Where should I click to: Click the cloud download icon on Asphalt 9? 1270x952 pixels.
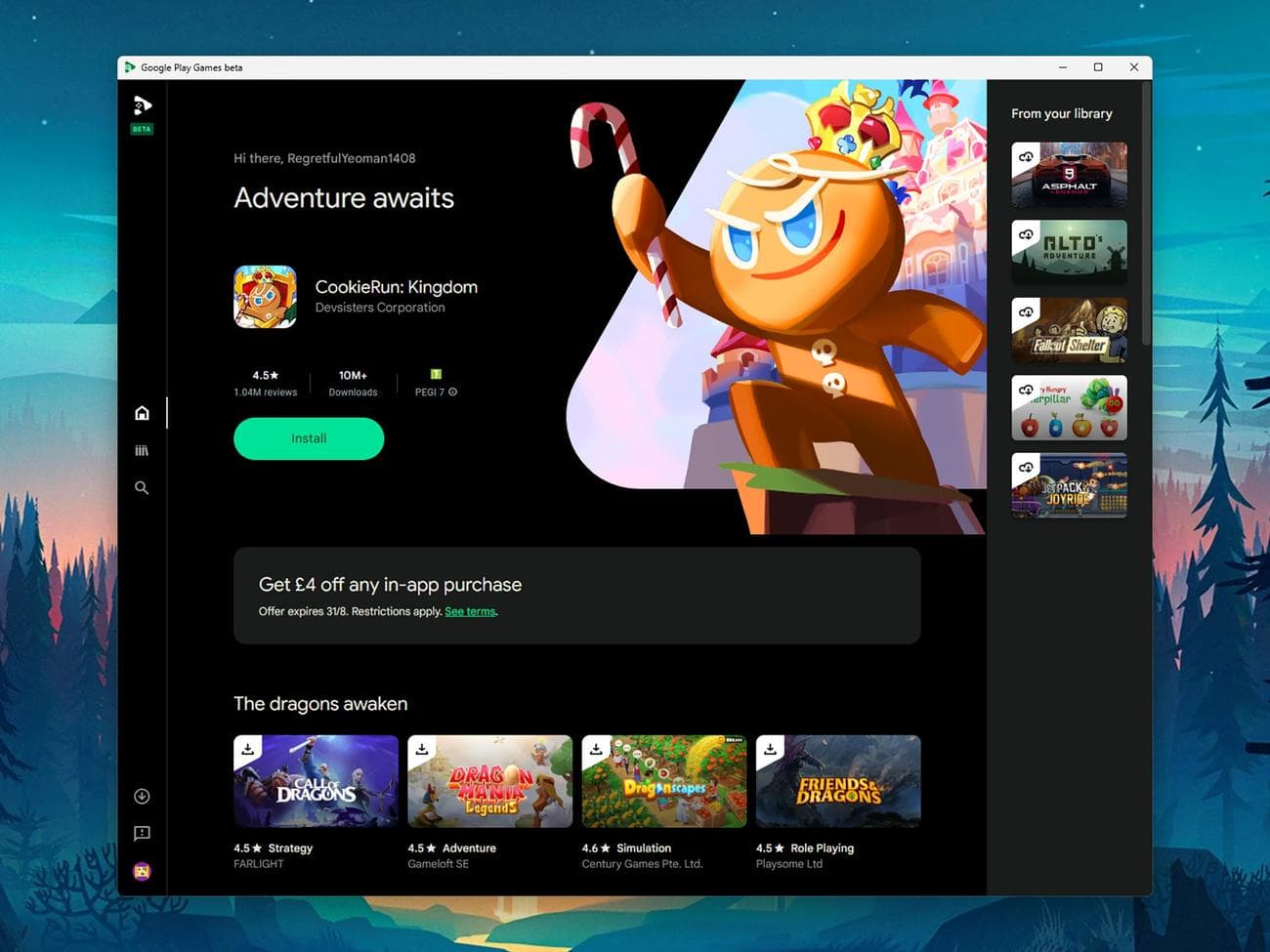point(1026,155)
